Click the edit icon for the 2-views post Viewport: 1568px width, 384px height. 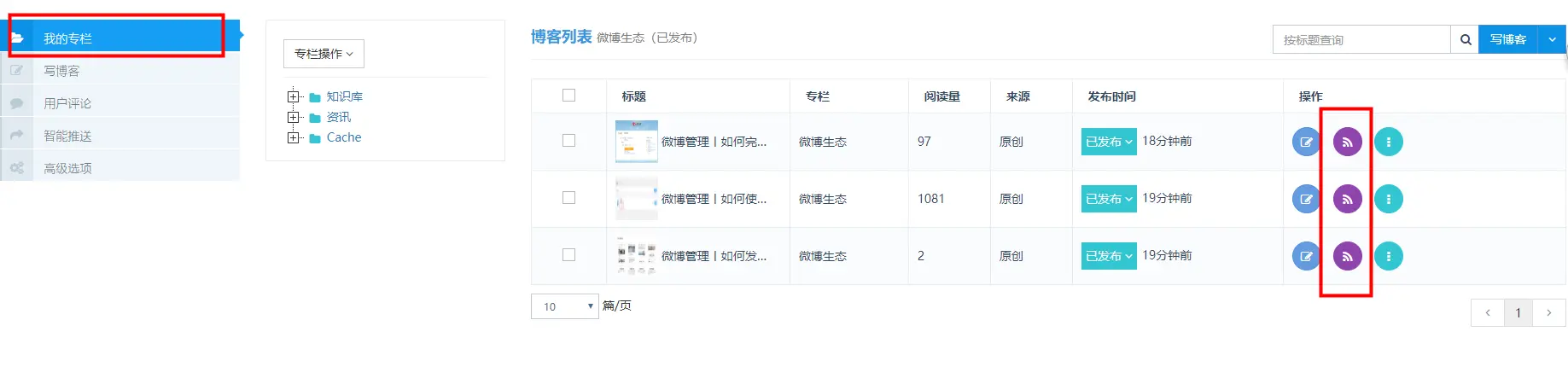pos(1306,256)
